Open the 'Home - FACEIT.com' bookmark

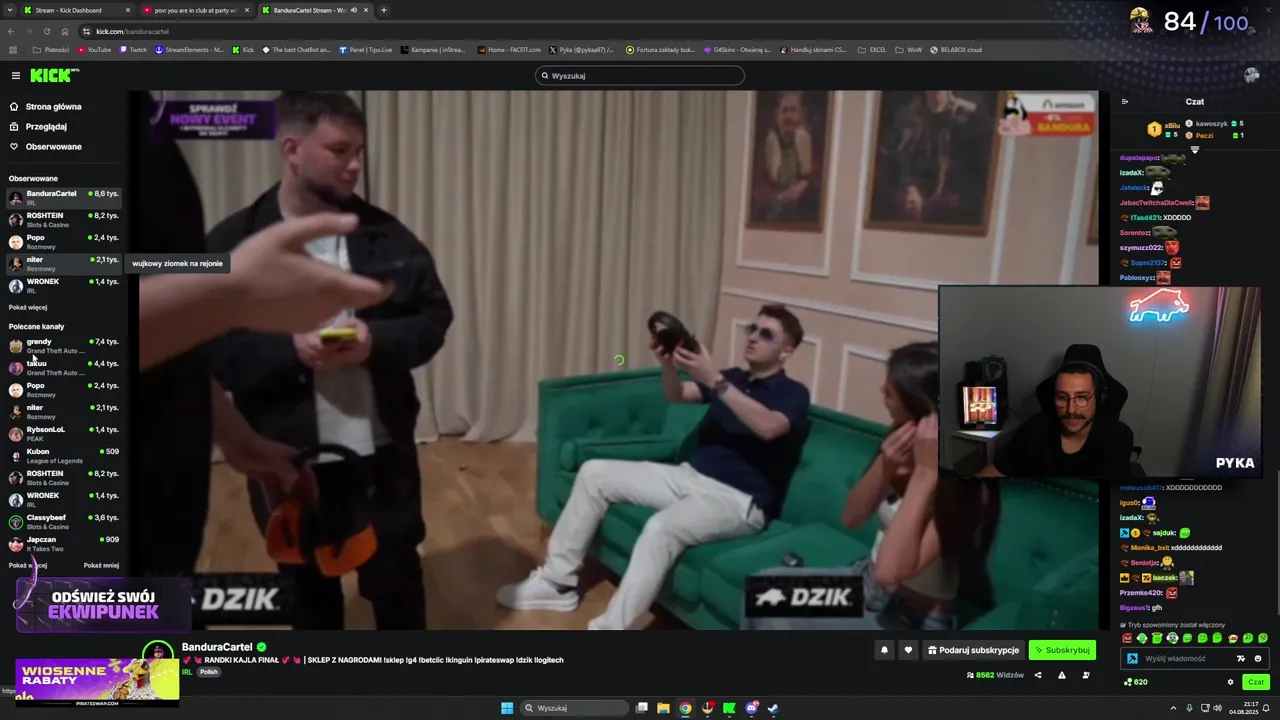pos(509,49)
